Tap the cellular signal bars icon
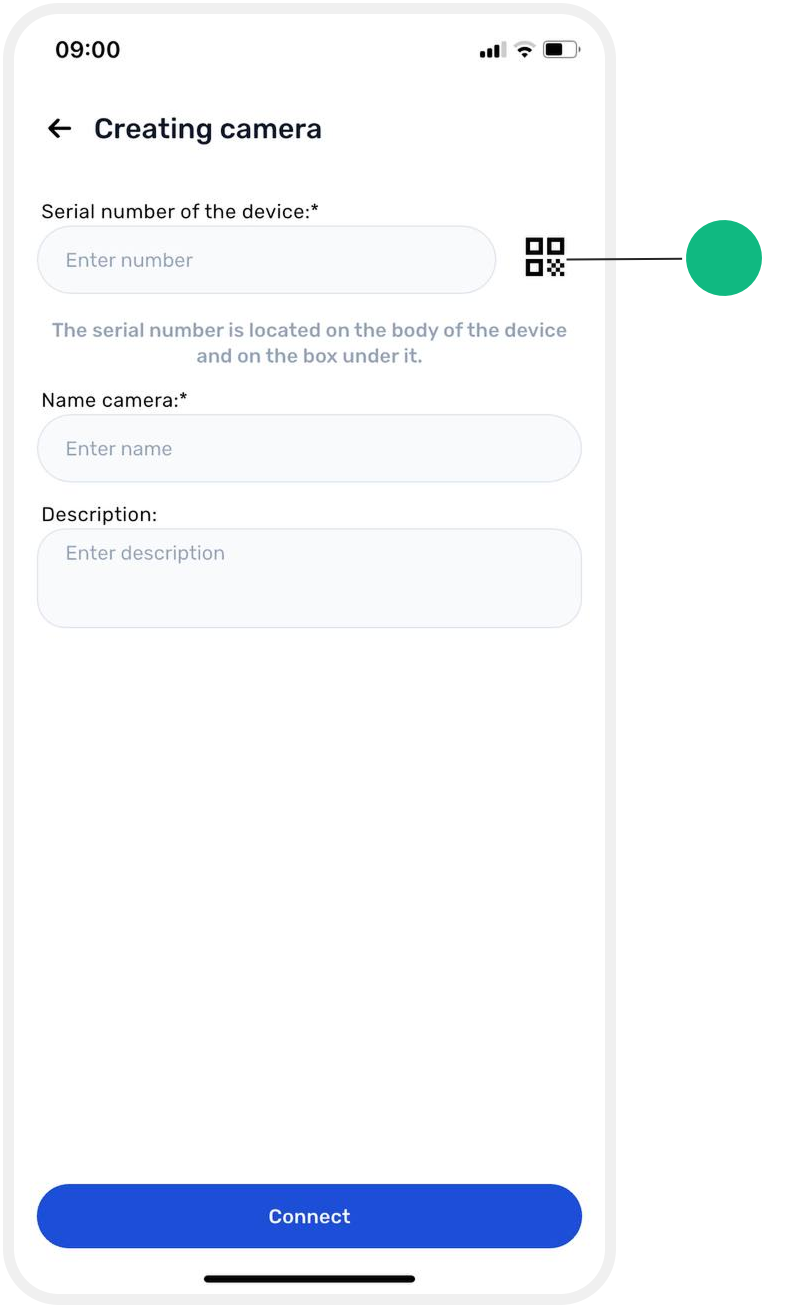787x1308 pixels. click(492, 50)
